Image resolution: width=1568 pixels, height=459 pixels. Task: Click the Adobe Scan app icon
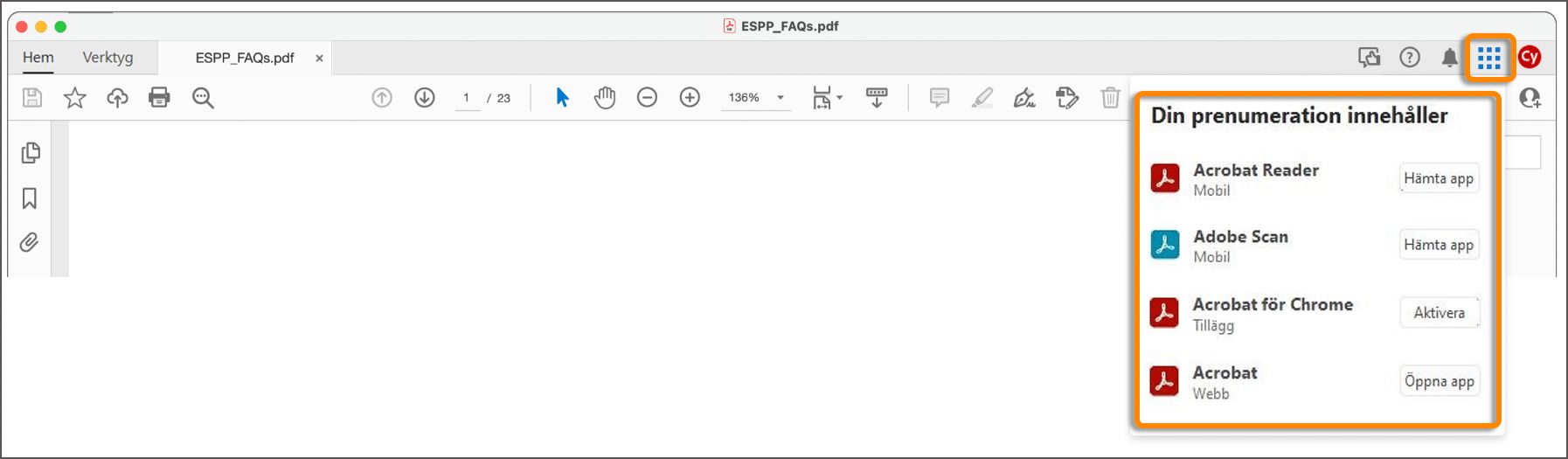pyautogui.click(x=1165, y=245)
